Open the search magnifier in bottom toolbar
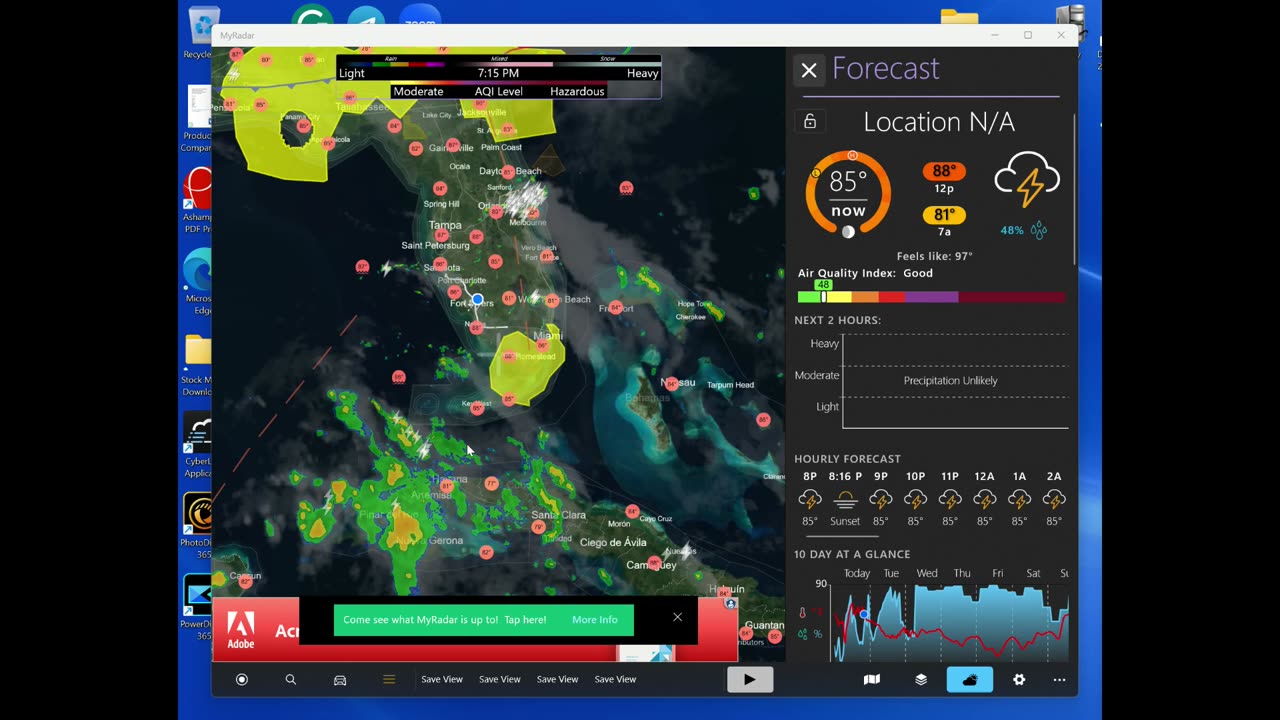Image resolution: width=1280 pixels, height=720 pixels. click(291, 679)
